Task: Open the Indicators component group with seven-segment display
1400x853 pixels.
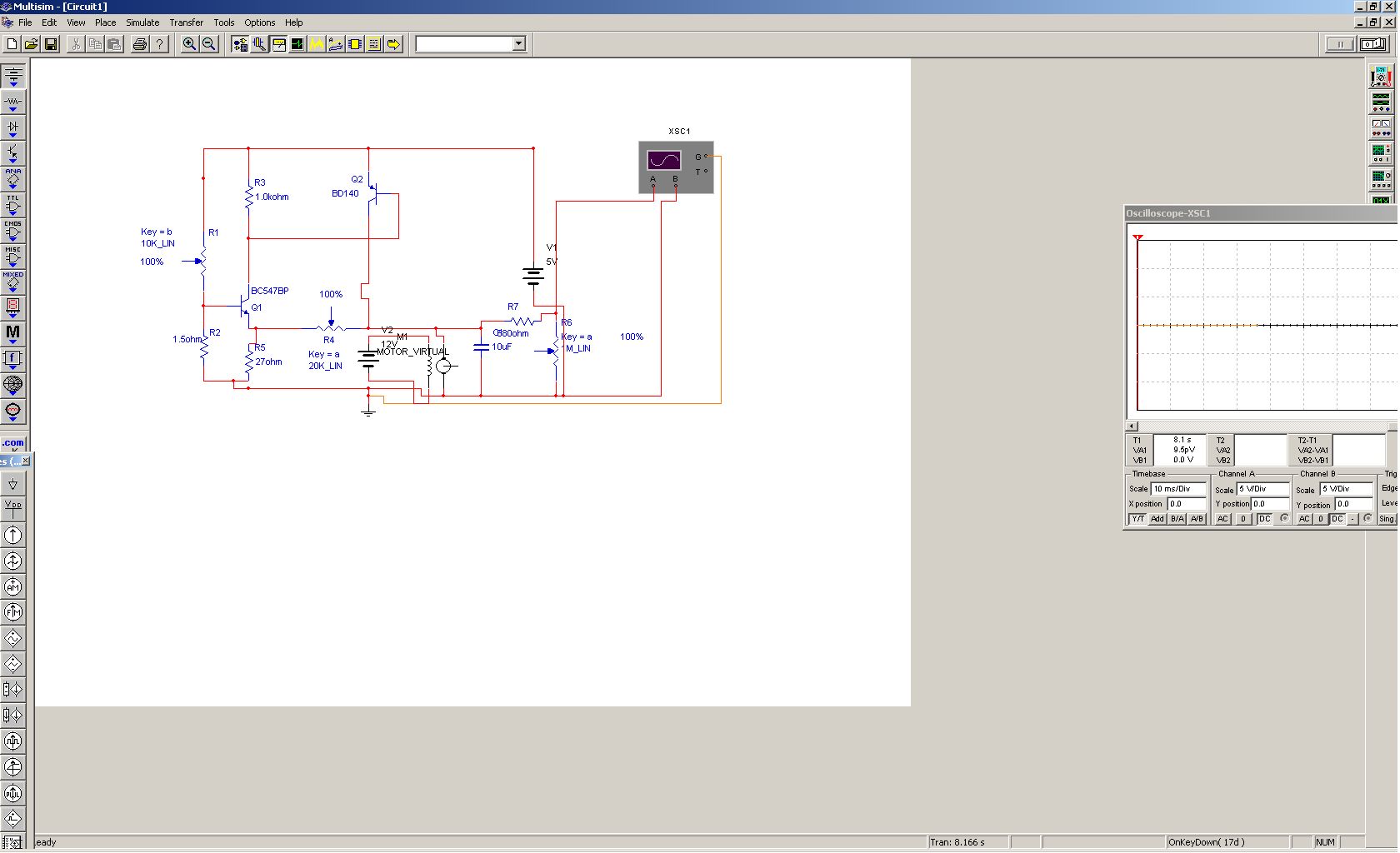Action: (x=12, y=307)
